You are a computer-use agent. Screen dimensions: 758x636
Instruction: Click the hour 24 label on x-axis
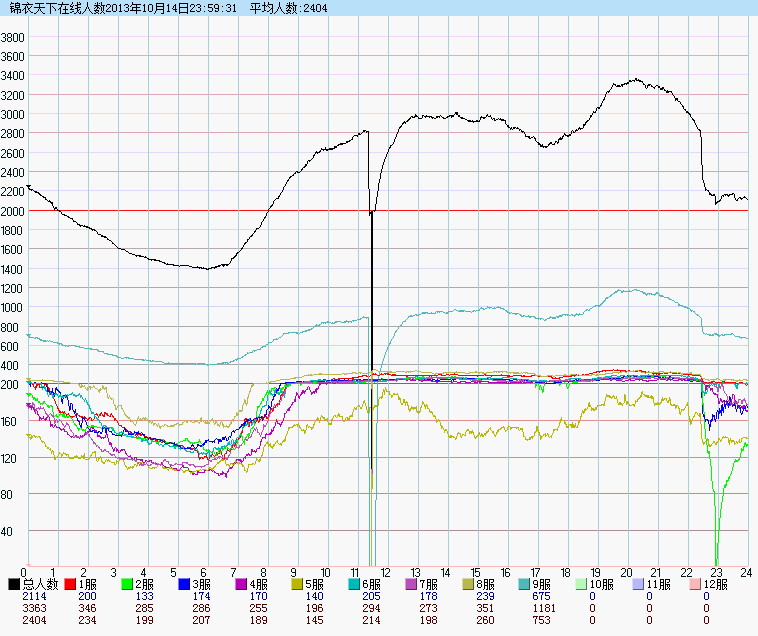pyautogui.click(x=746, y=572)
